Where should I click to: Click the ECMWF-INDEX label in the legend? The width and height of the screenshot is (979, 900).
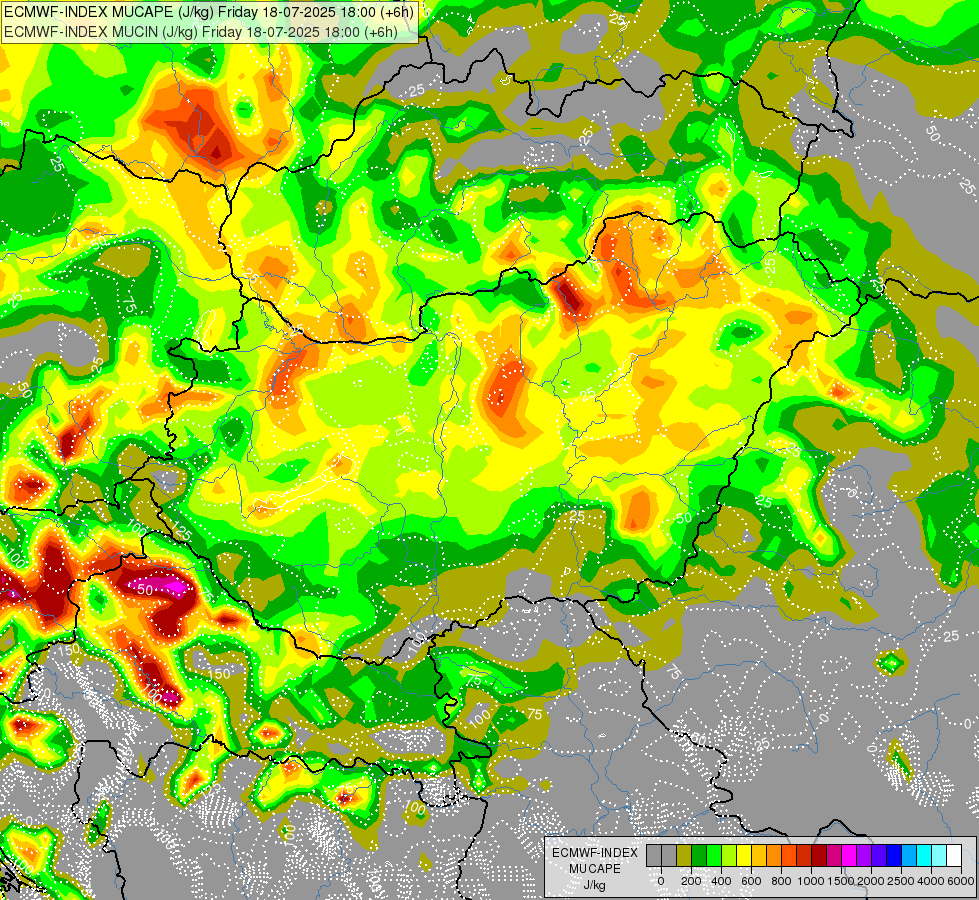coord(595,853)
